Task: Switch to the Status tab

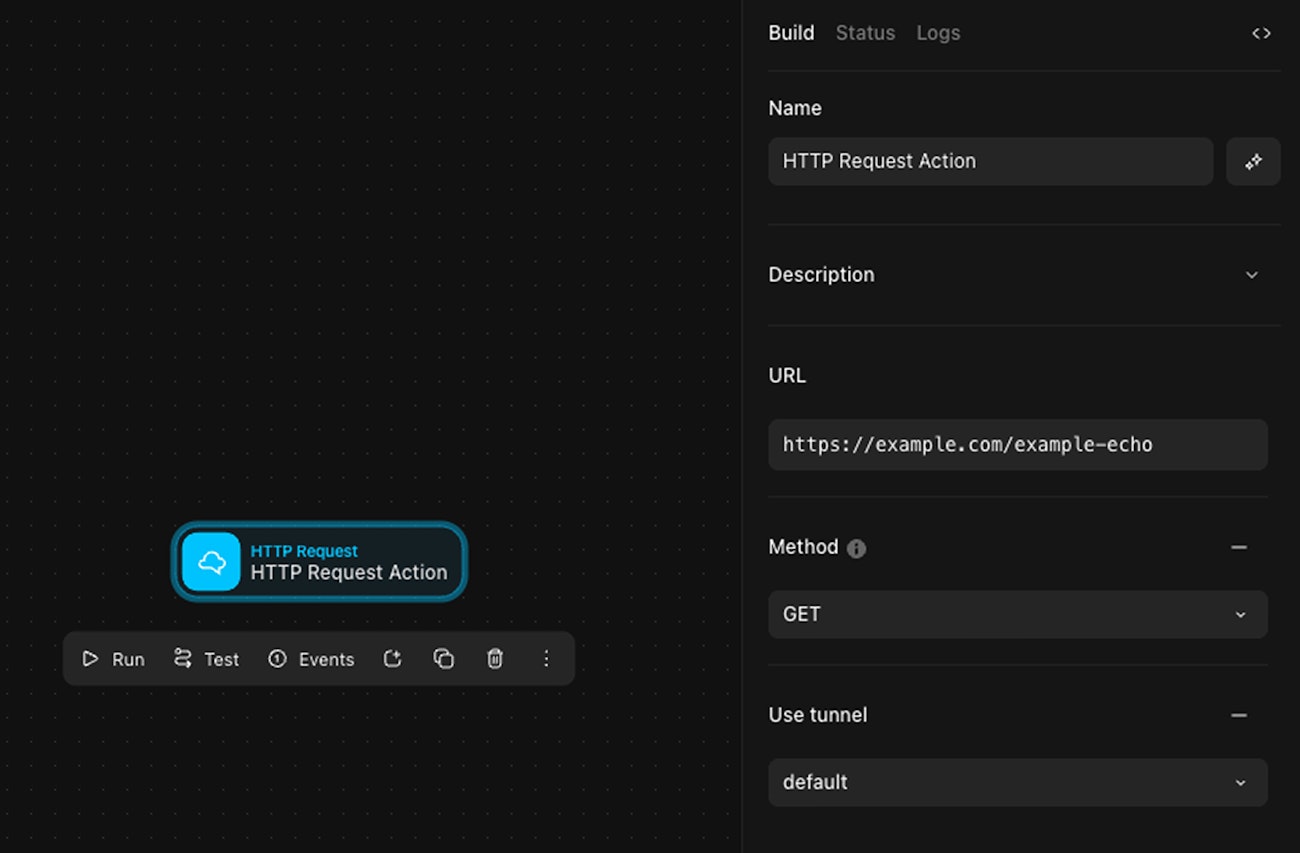Action: click(865, 33)
